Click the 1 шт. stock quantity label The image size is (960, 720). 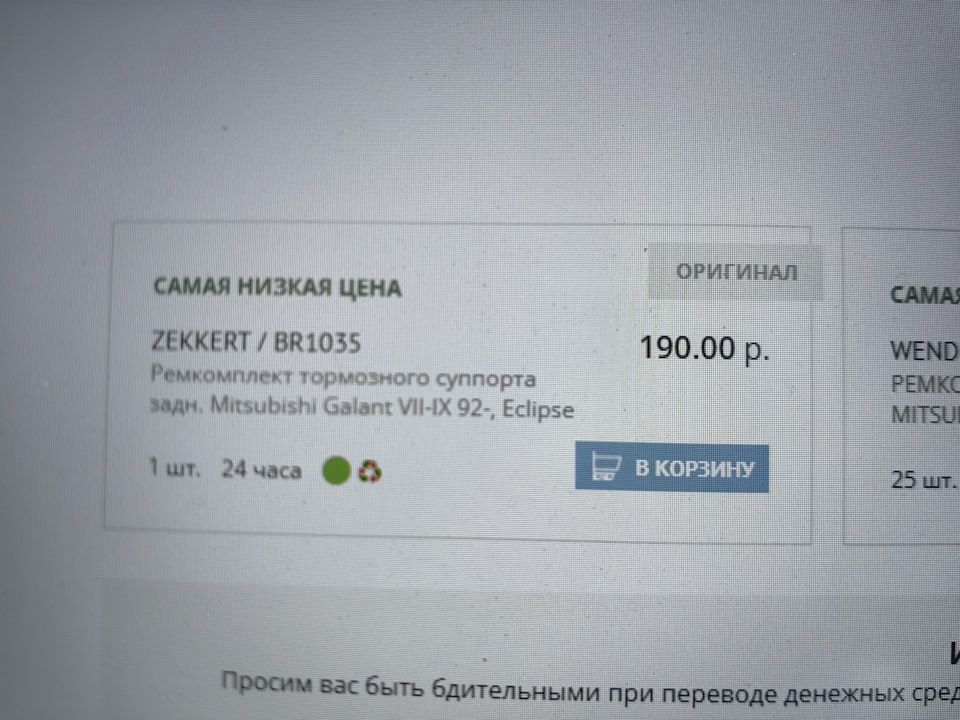click(x=174, y=468)
